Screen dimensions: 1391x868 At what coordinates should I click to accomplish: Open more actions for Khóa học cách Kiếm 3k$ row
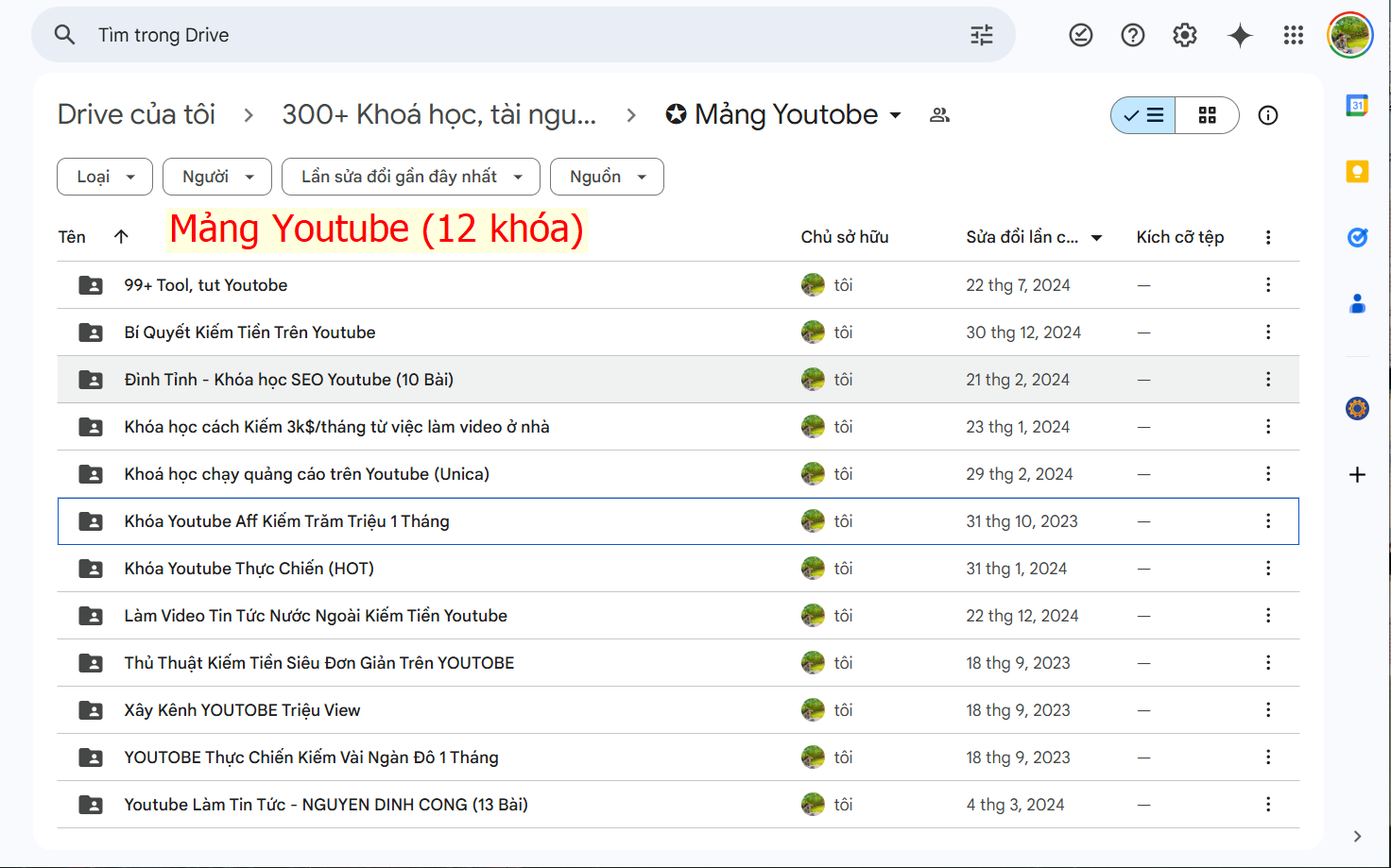click(1268, 426)
